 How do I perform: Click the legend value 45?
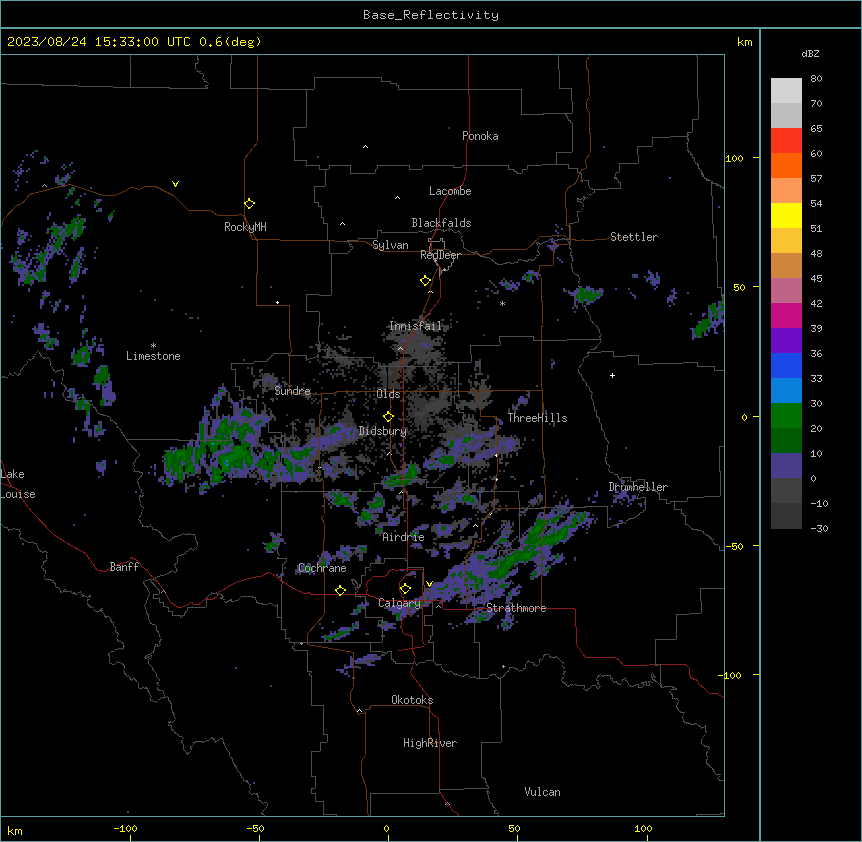point(816,279)
